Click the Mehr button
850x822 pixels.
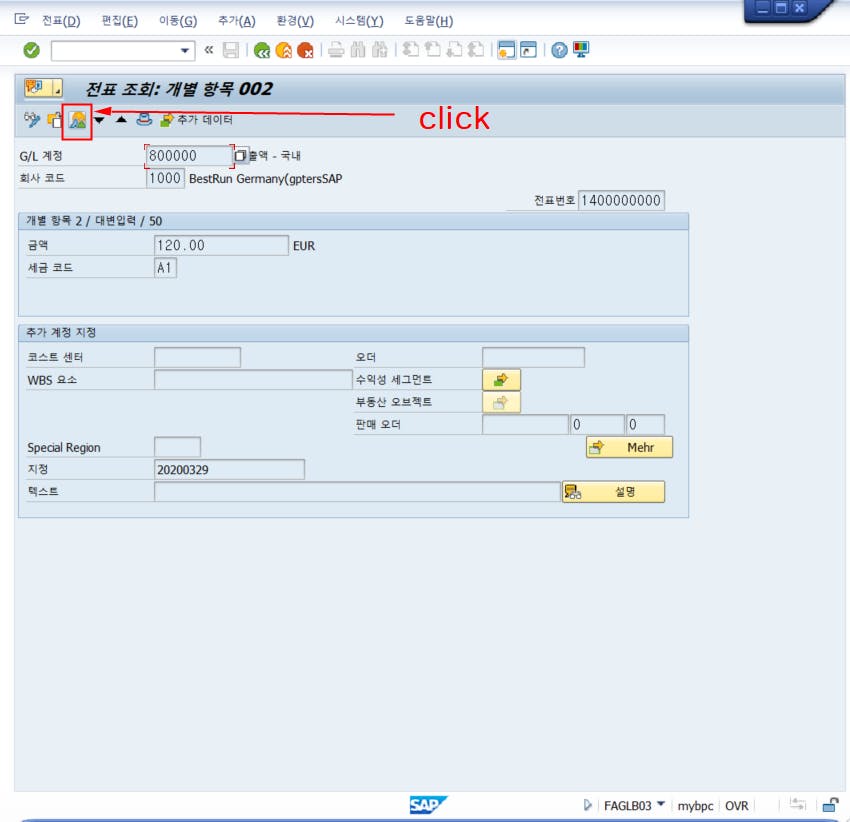629,447
